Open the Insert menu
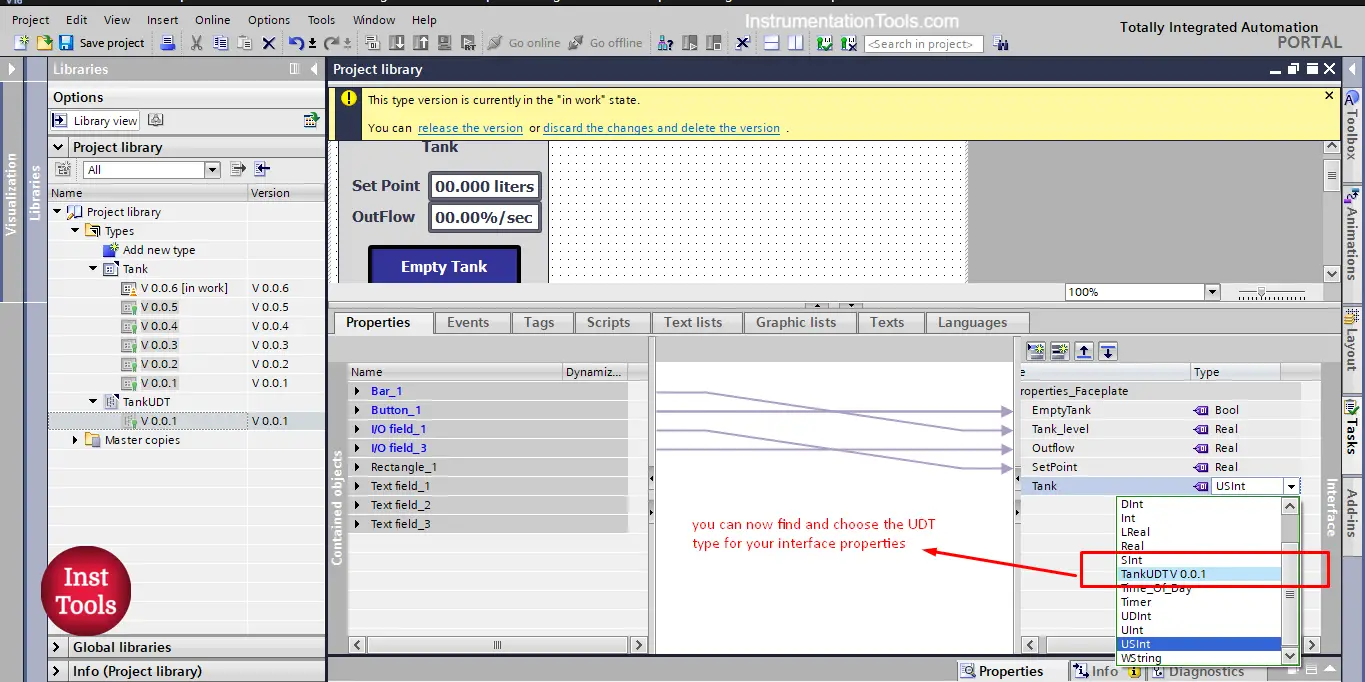The width and height of the screenshot is (1365, 682). tap(162, 20)
